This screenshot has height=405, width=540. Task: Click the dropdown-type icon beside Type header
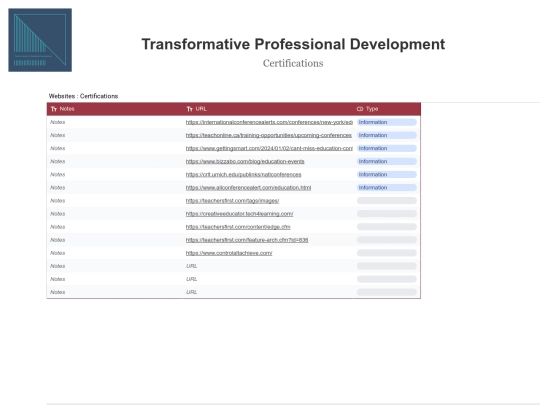tap(360, 109)
